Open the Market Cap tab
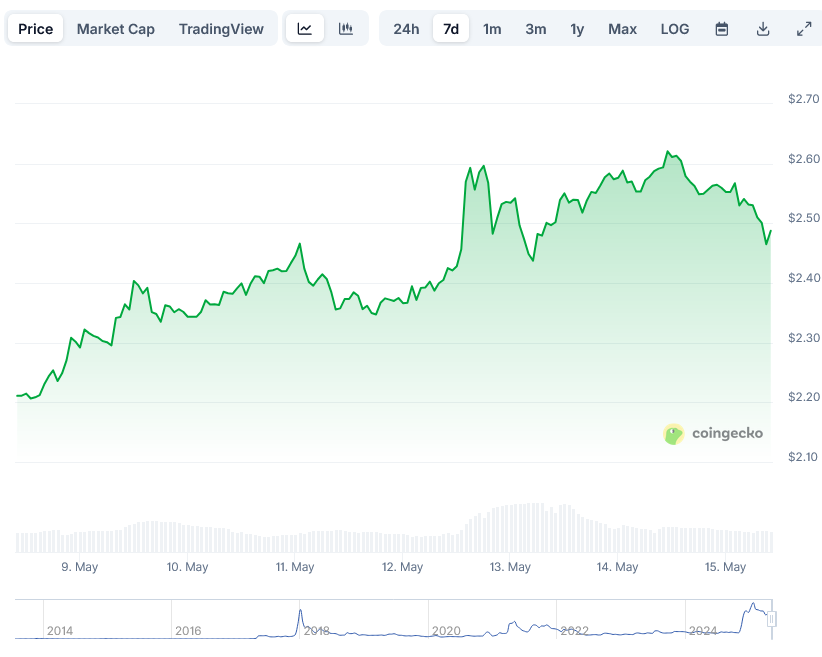The width and height of the screenshot is (822, 657). point(115,28)
